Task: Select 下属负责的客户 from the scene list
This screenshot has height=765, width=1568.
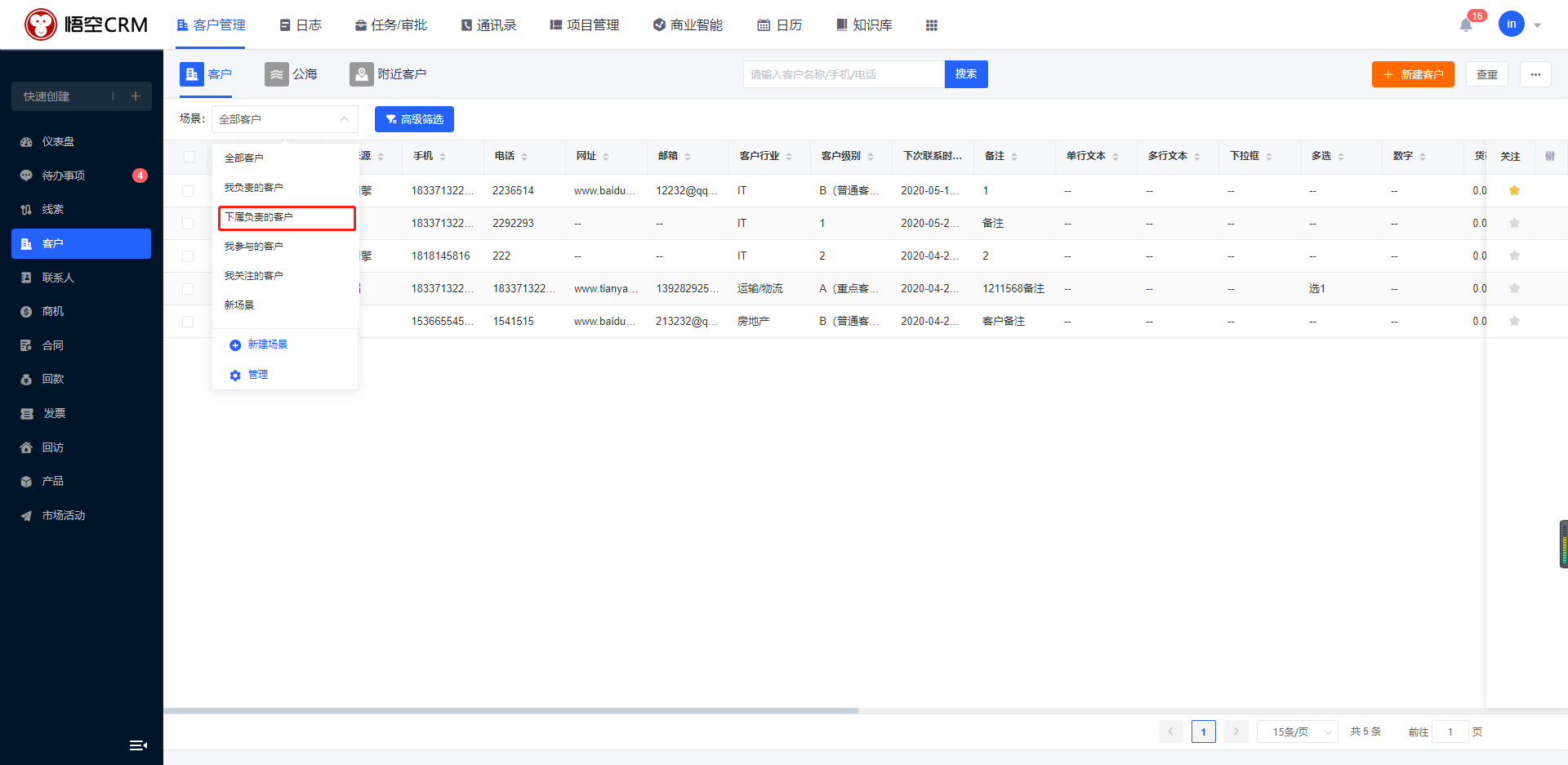Action: click(287, 217)
